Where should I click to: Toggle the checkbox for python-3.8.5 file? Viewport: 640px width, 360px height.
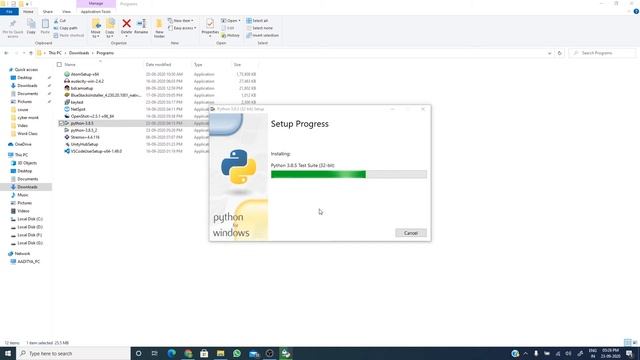click(61, 123)
